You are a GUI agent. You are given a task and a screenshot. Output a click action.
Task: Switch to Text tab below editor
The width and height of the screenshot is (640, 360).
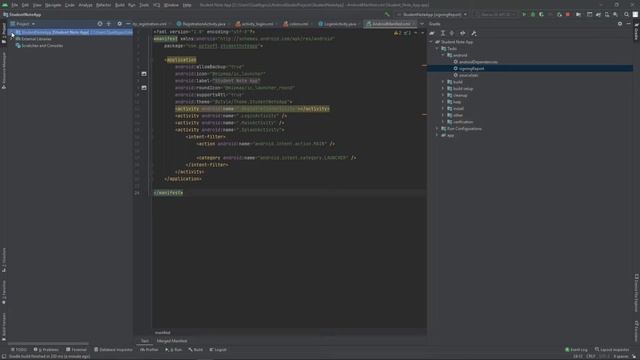(x=144, y=341)
